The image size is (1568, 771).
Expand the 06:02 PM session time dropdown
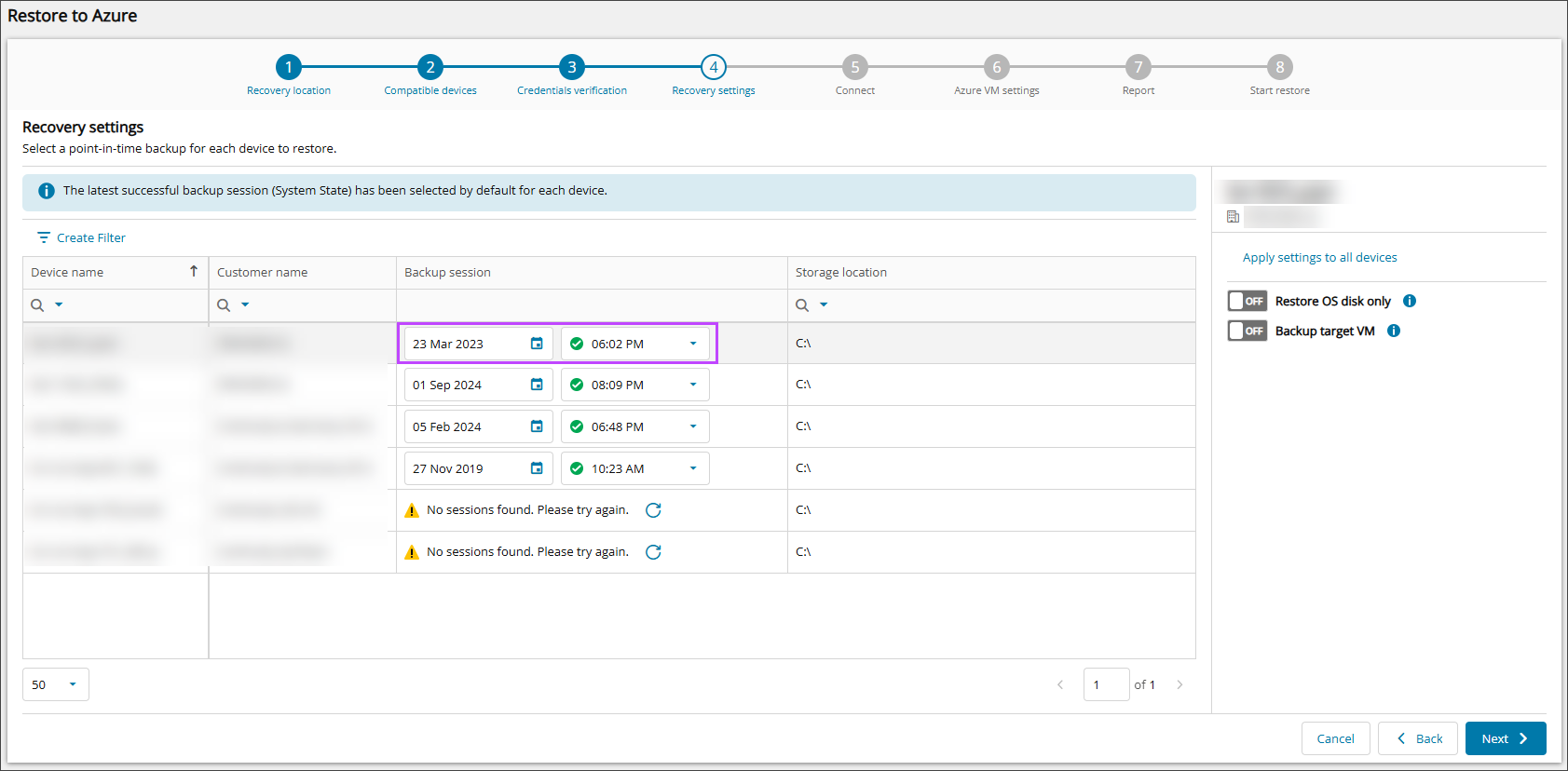coord(692,344)
